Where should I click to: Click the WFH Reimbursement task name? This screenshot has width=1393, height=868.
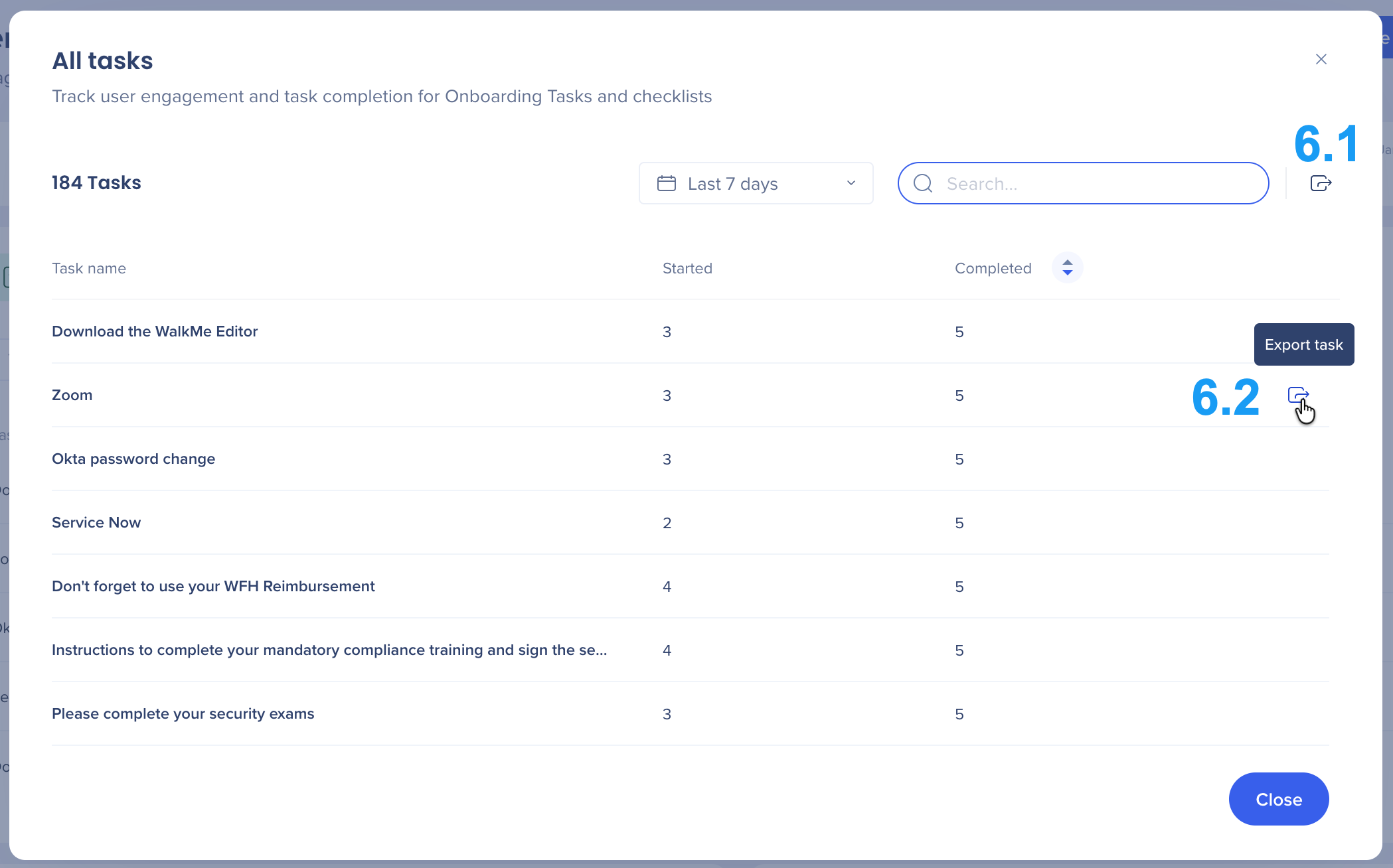pyautogui.click(x=213, y=586)
